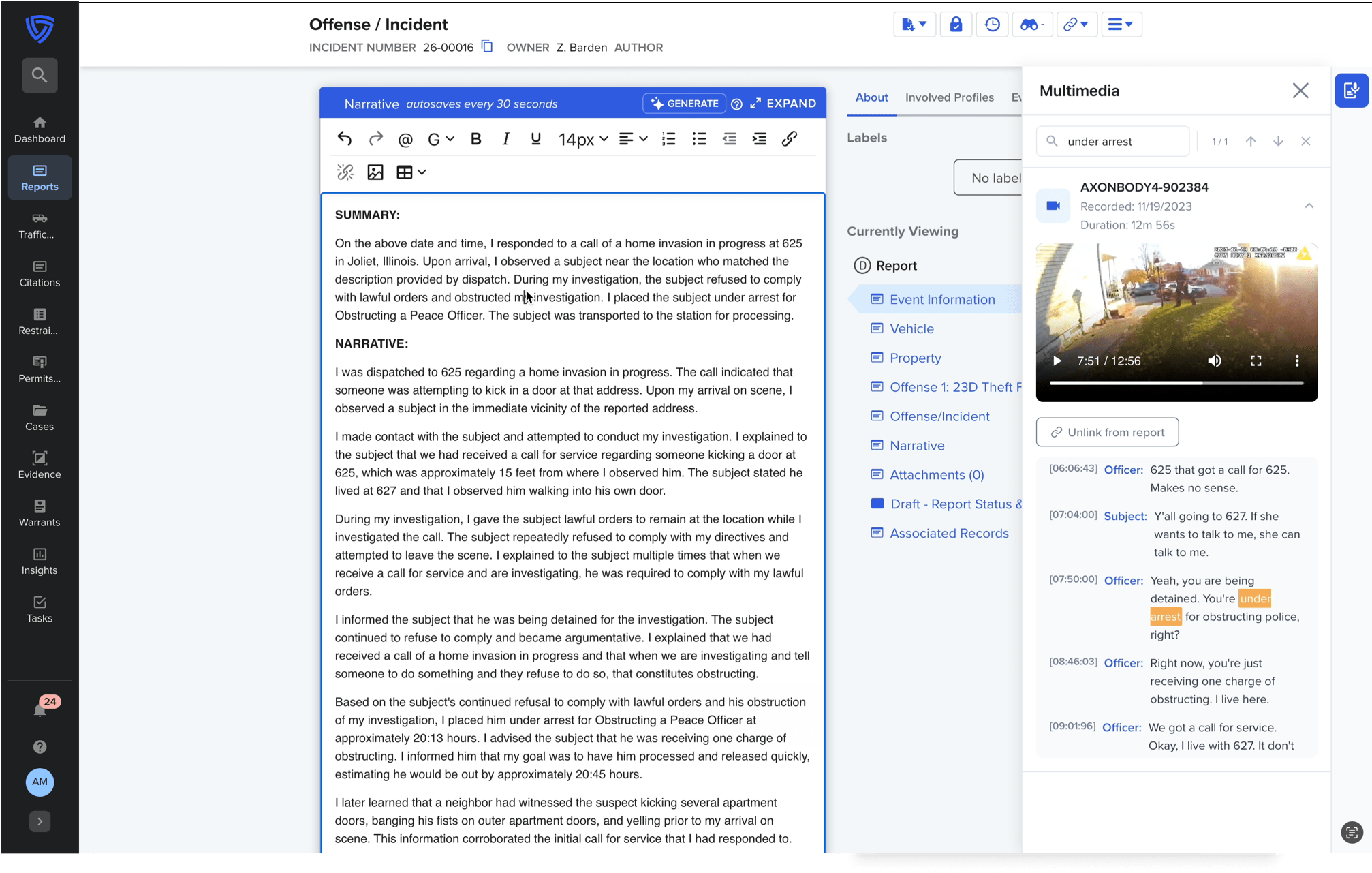The height and width of the screenshot is (873, 1372).
Task: Clear the transcript search
Action: pos(1305,142)
